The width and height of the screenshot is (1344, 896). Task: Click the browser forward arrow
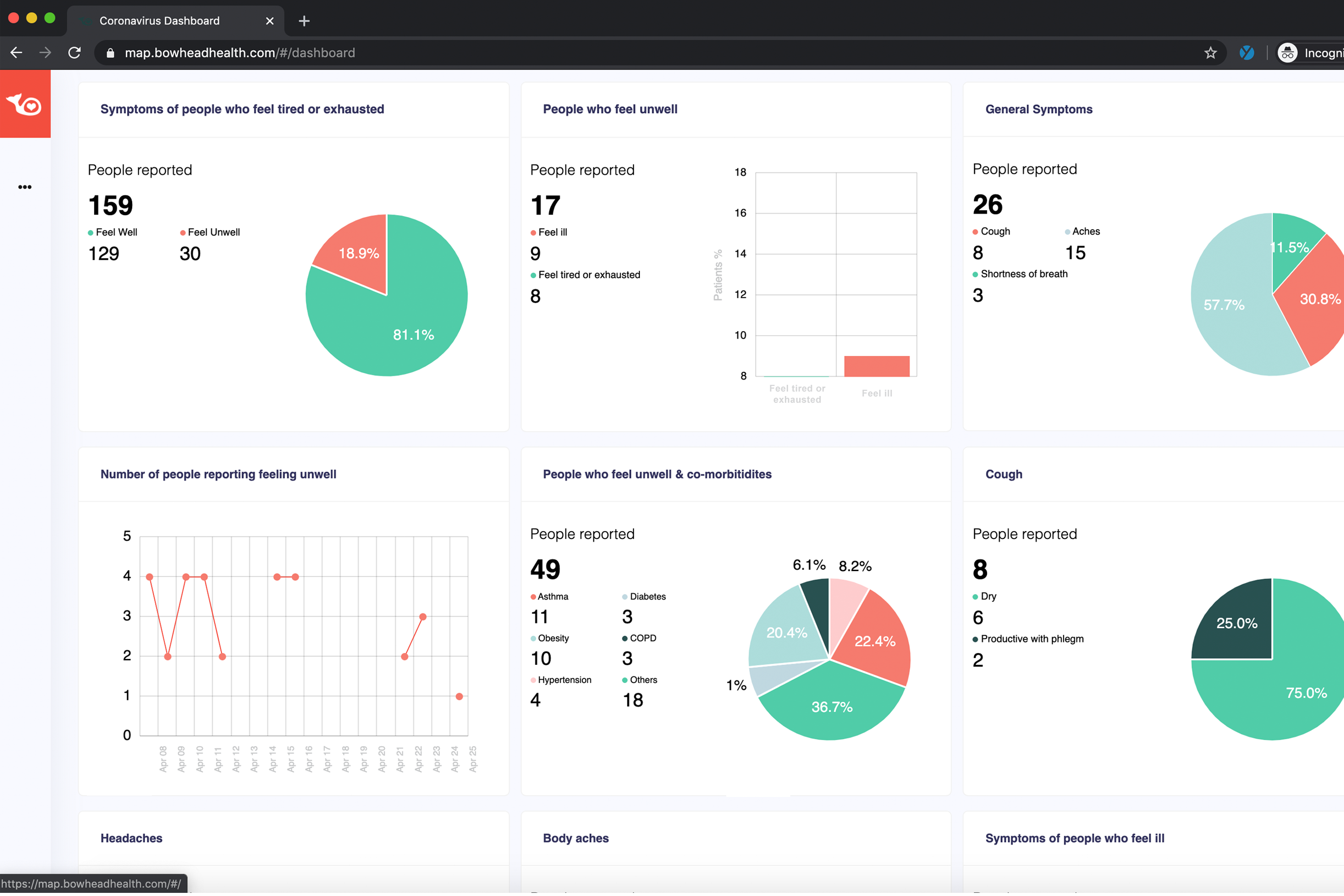[x=45, y=52]
